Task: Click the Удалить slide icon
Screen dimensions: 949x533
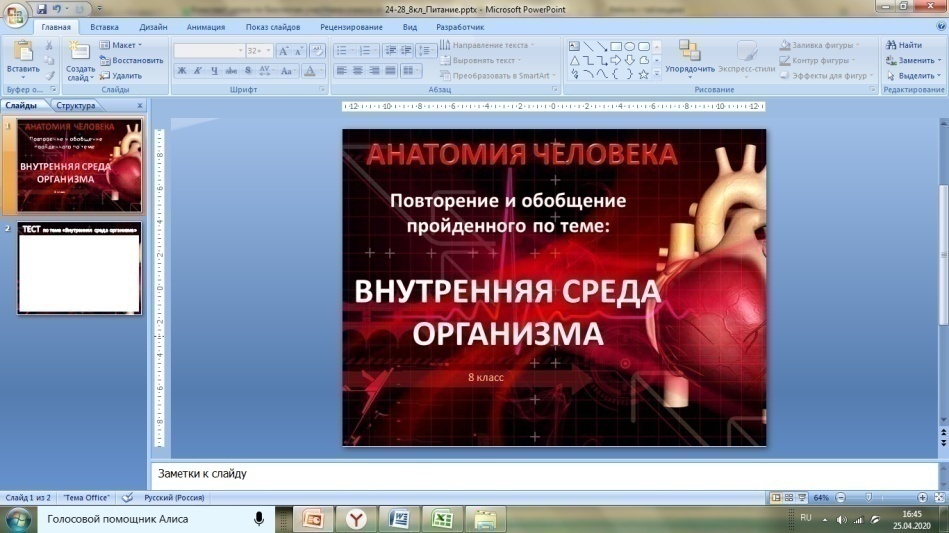Action: pos(120,75)
